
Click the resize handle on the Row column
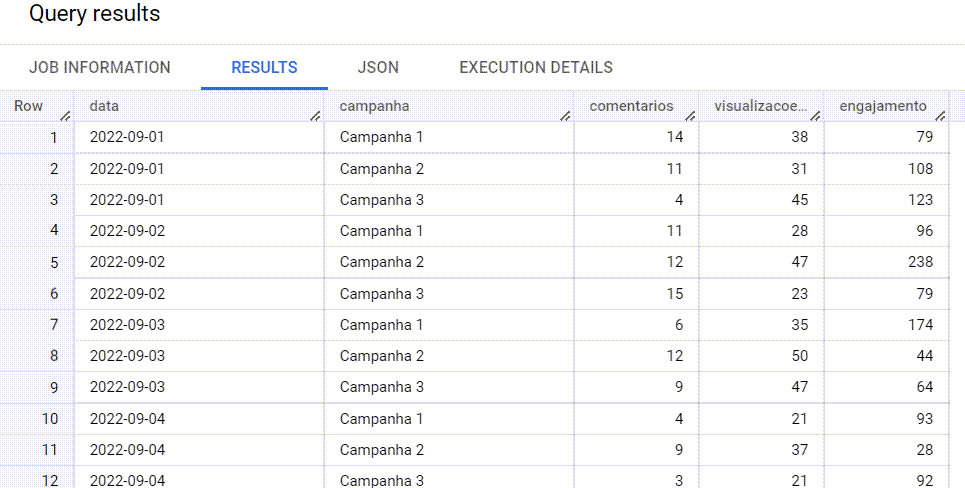click(66, 116)
